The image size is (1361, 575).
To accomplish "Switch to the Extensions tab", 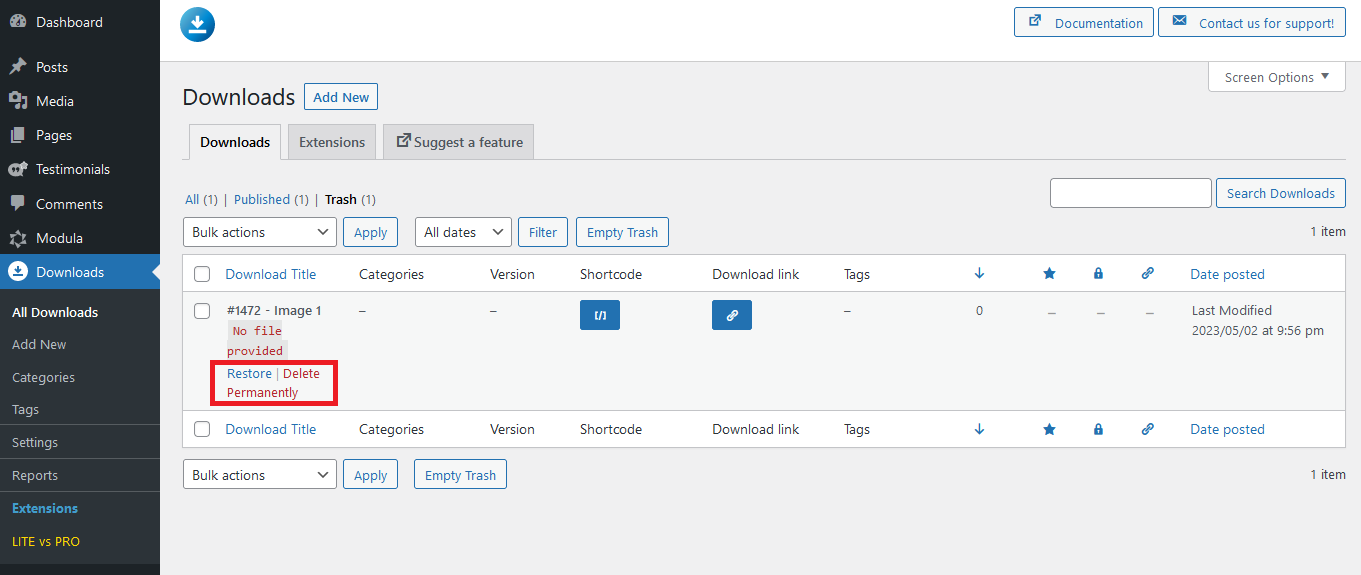I will coord(332,142).
